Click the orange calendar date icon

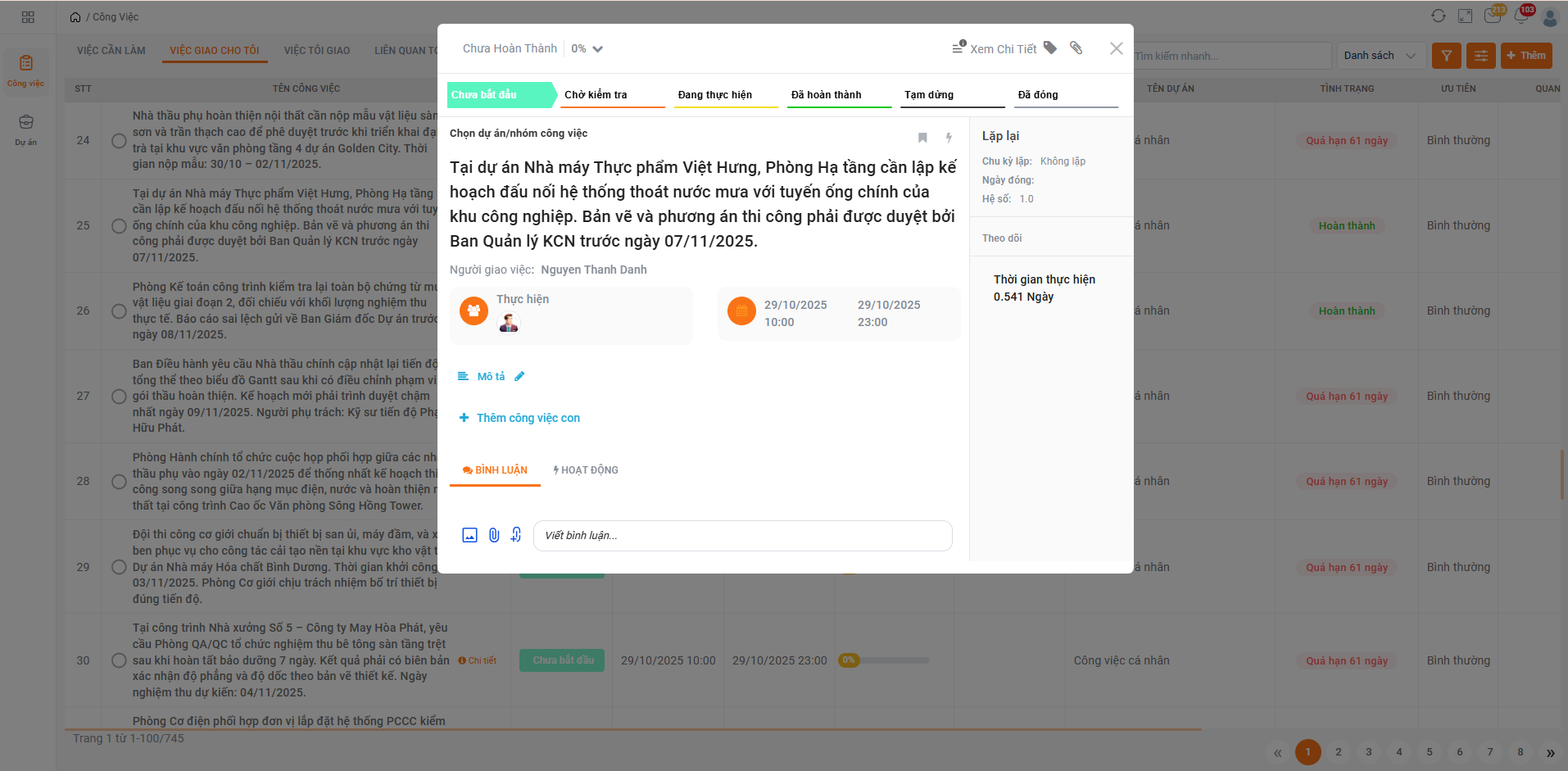741,311
